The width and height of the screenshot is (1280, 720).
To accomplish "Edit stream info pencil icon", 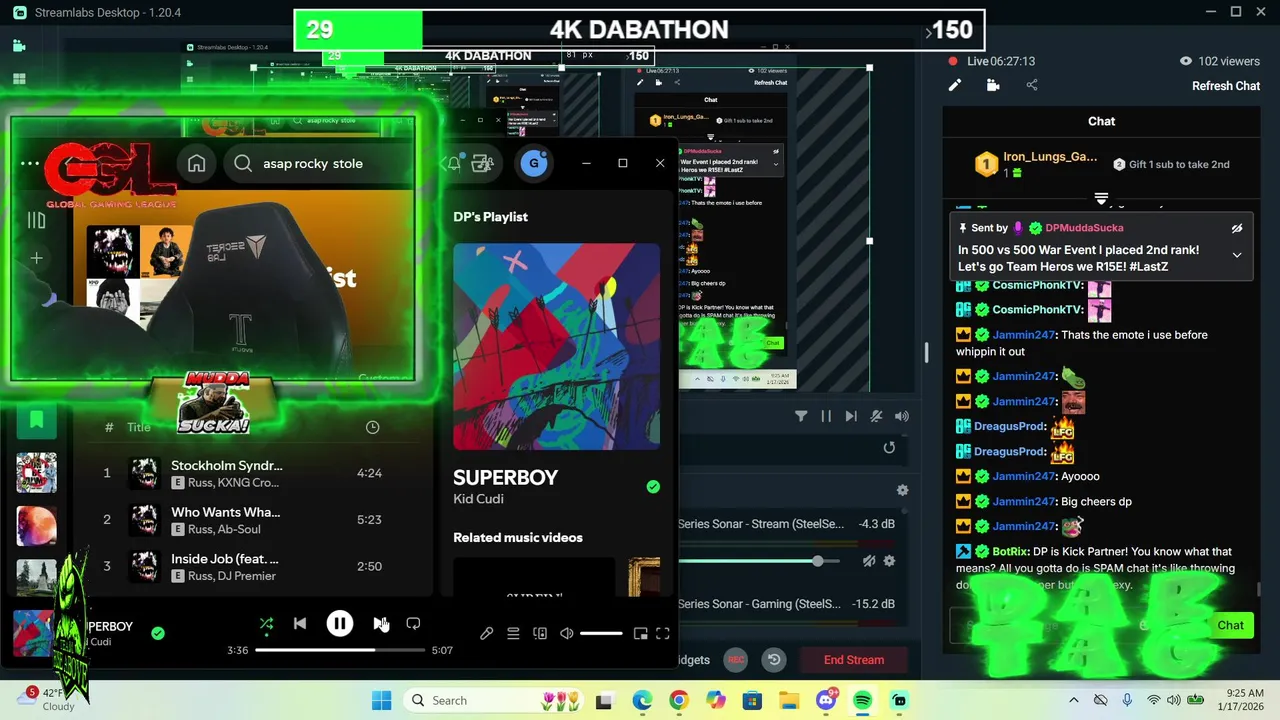I will [955, 86].
